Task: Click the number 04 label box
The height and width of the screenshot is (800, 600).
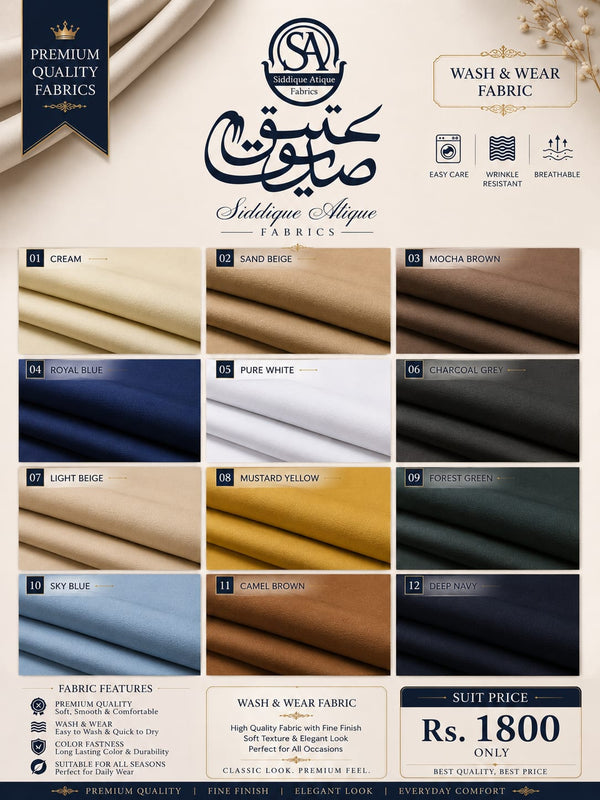Action: click(35, 369)
